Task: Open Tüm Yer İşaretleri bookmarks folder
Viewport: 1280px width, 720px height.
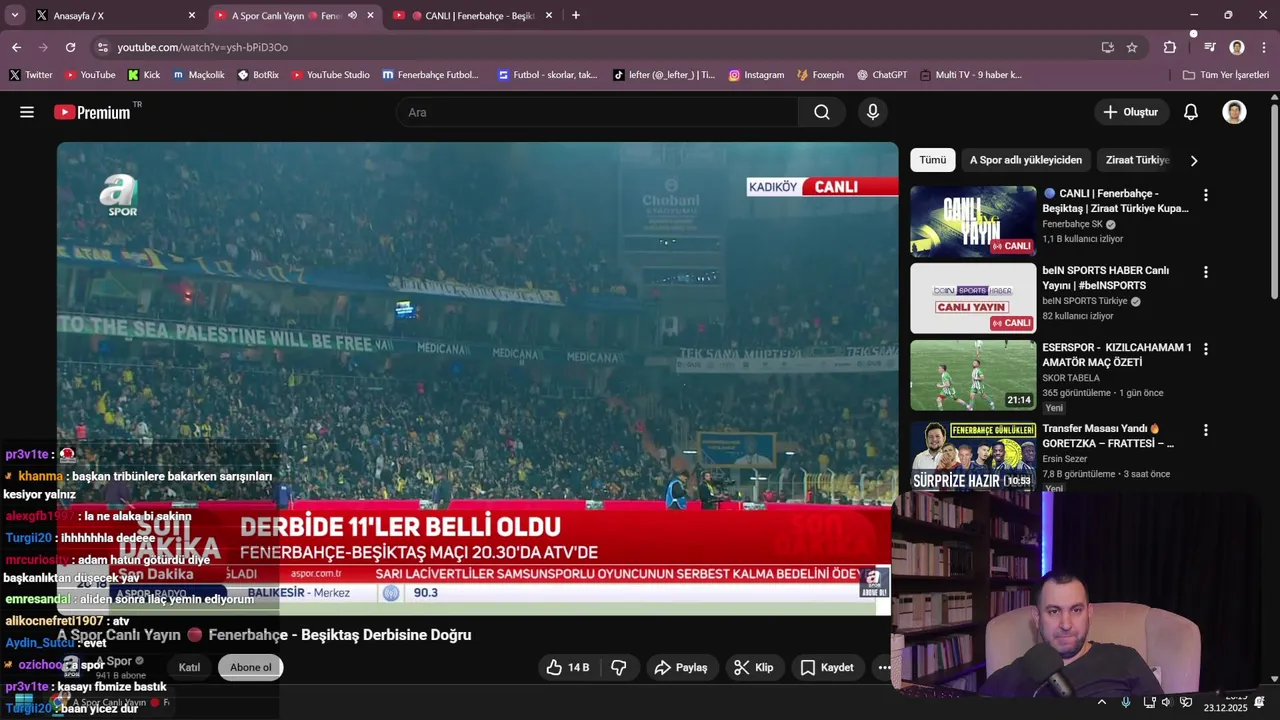Action: [x=1225, y=75]
